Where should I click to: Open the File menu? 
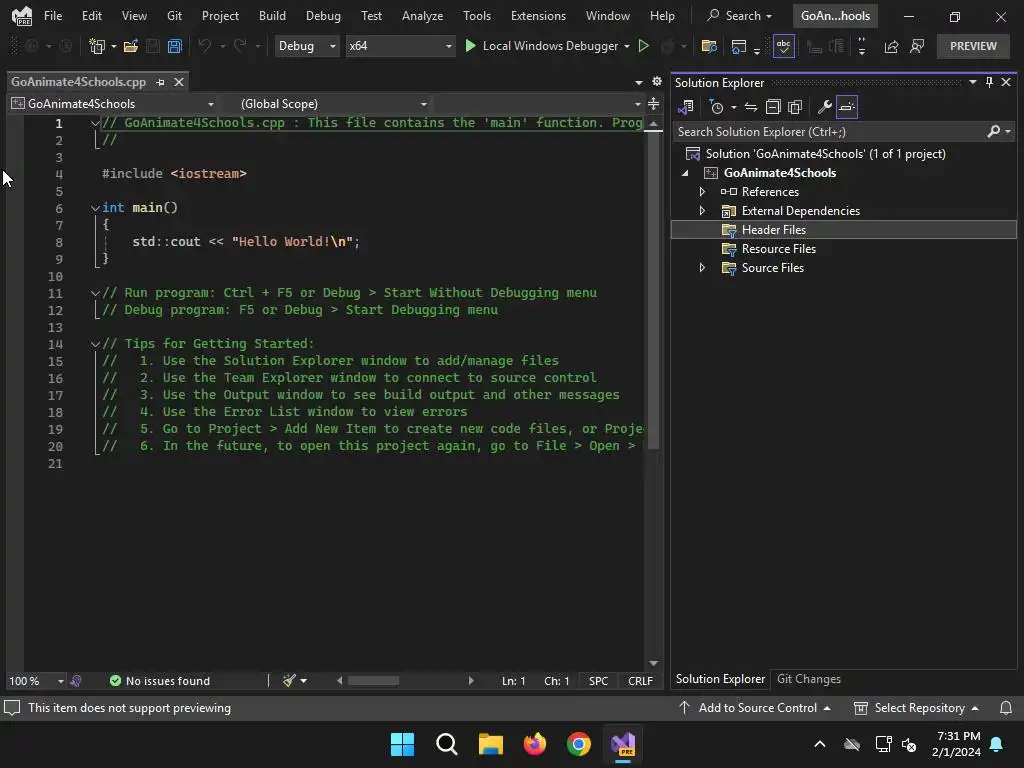(x=53, y=16)
